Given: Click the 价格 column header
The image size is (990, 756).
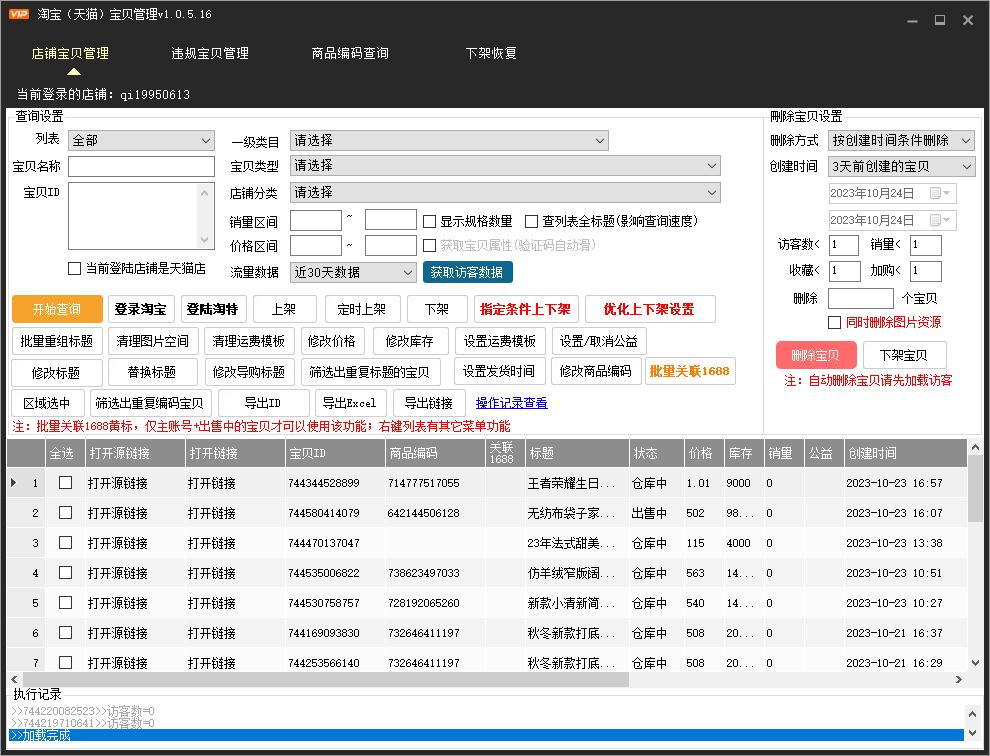Looking at the screenshot, I should point(703,453).
